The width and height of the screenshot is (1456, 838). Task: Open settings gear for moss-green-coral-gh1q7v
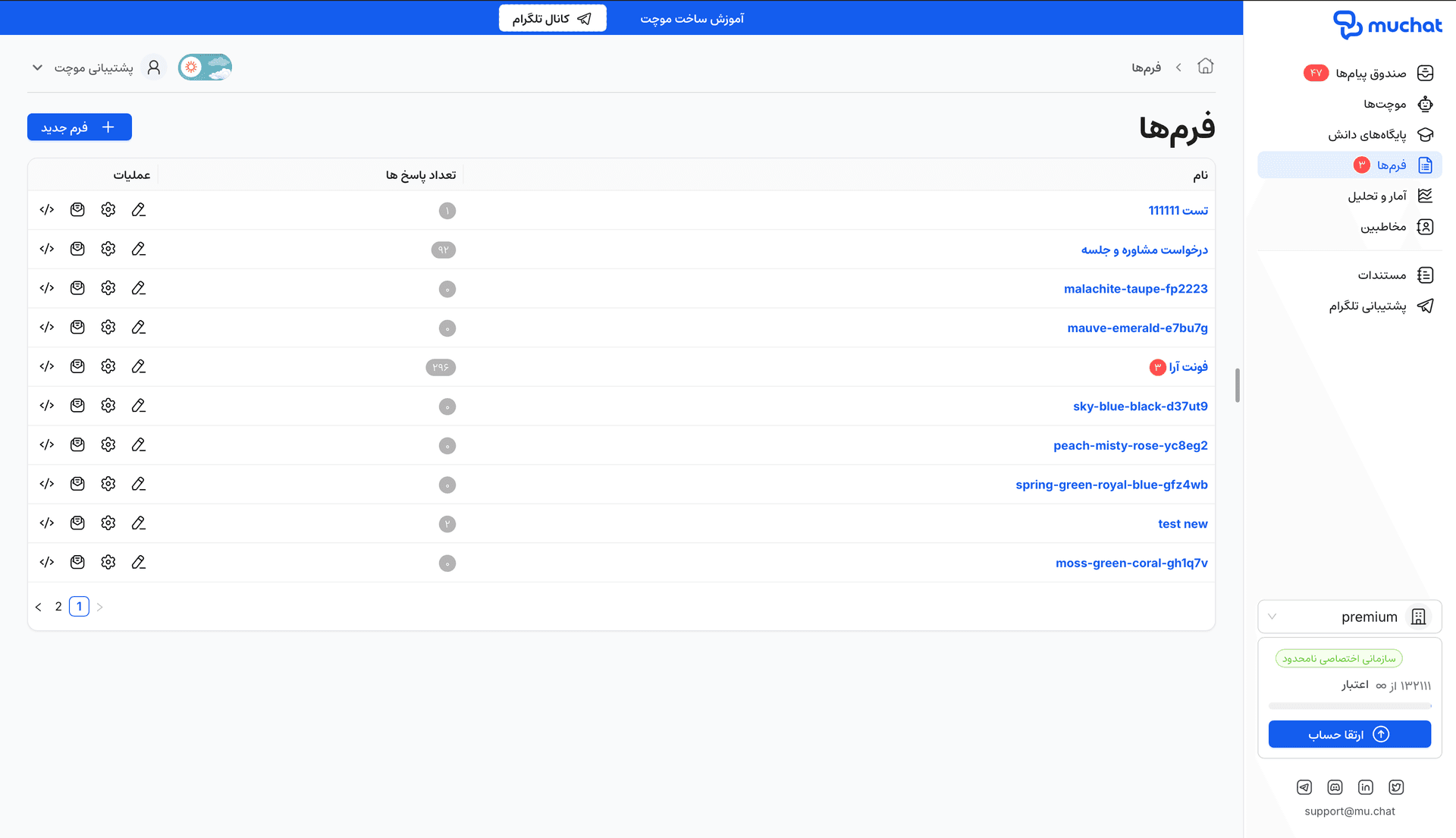pyautogui.click(x=108, y=563)
